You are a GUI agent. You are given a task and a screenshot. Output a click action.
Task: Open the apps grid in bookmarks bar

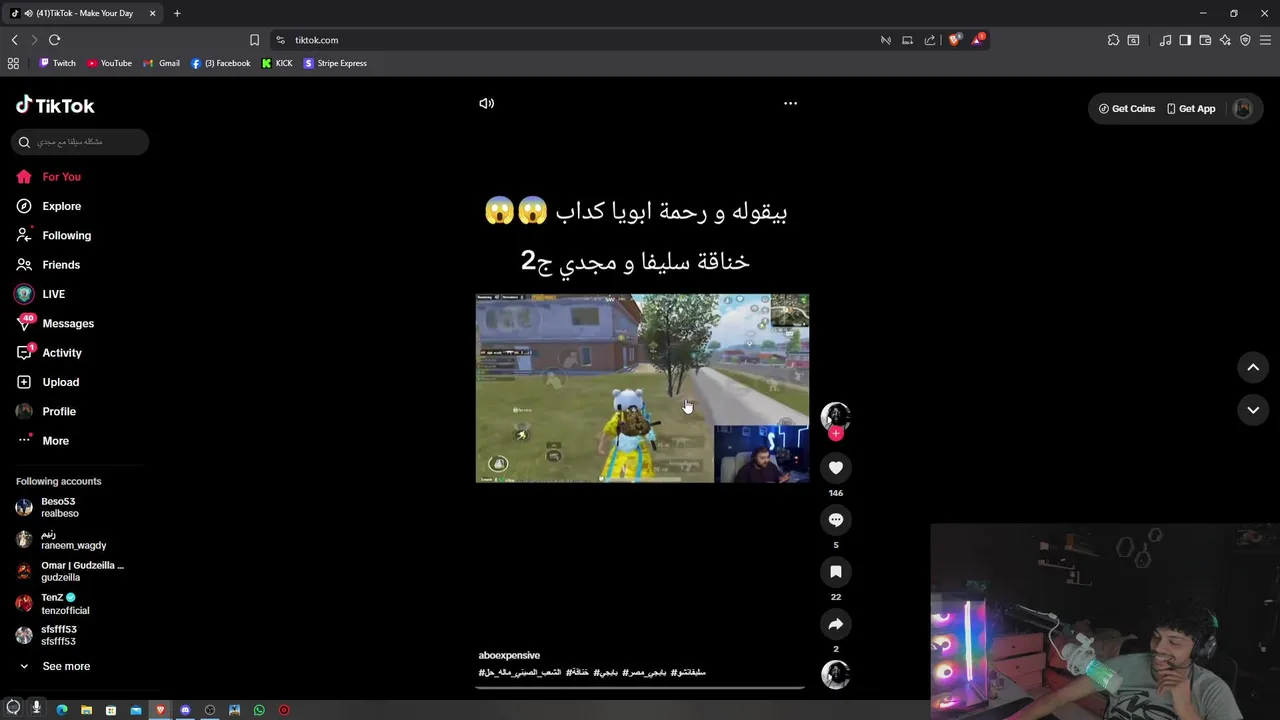(x=13, y=63)
